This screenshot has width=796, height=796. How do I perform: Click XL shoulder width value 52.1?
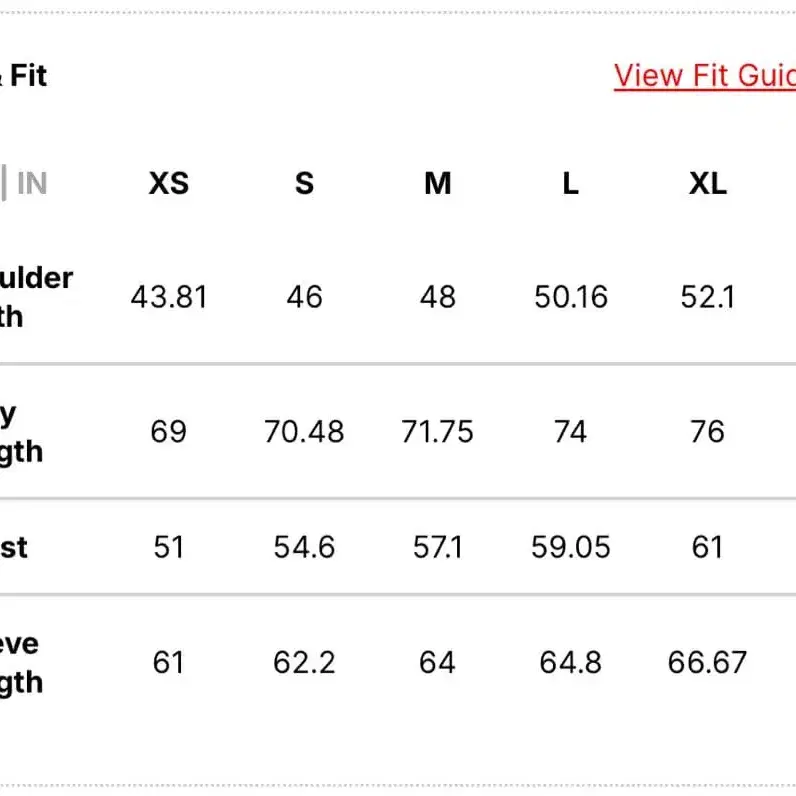(707, 297)
